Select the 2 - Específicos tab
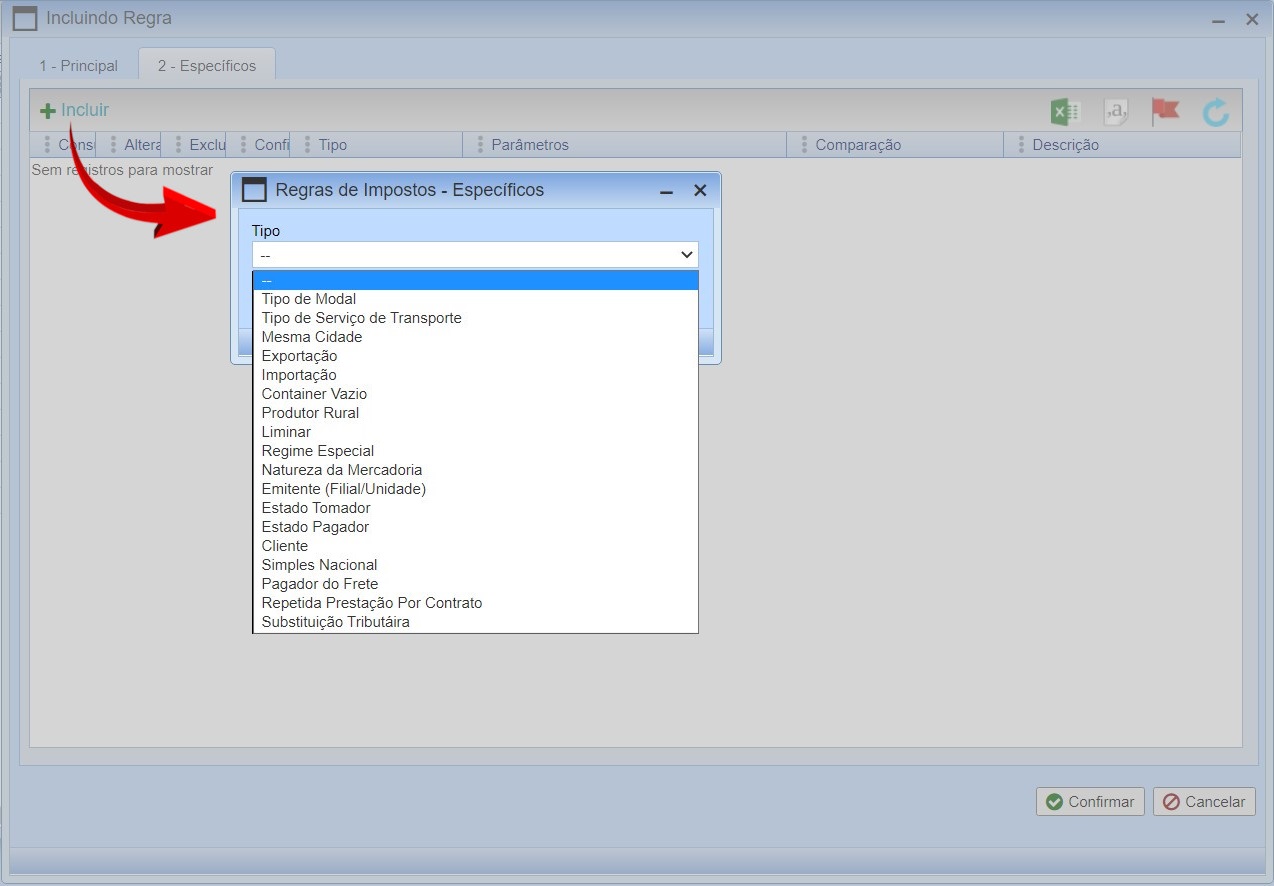The image size is (1274, 886). [206, 66]
